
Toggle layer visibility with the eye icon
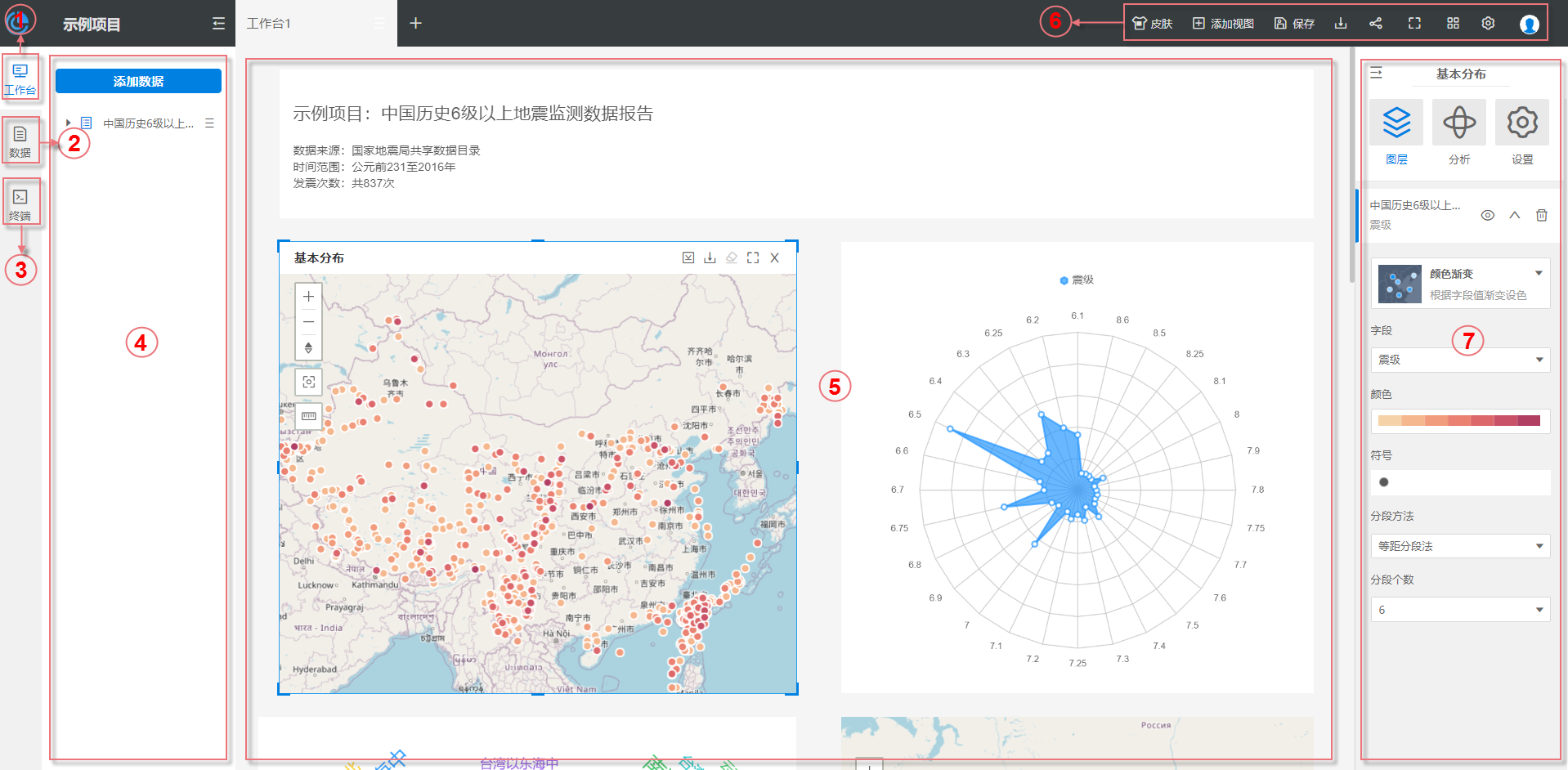click(1487, 215)
